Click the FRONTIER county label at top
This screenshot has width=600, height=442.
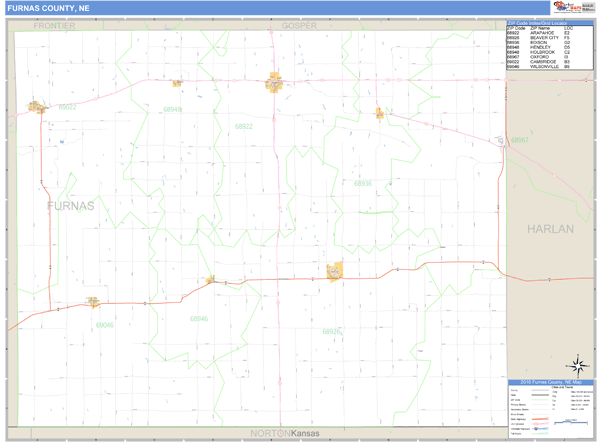pos(54,25)
